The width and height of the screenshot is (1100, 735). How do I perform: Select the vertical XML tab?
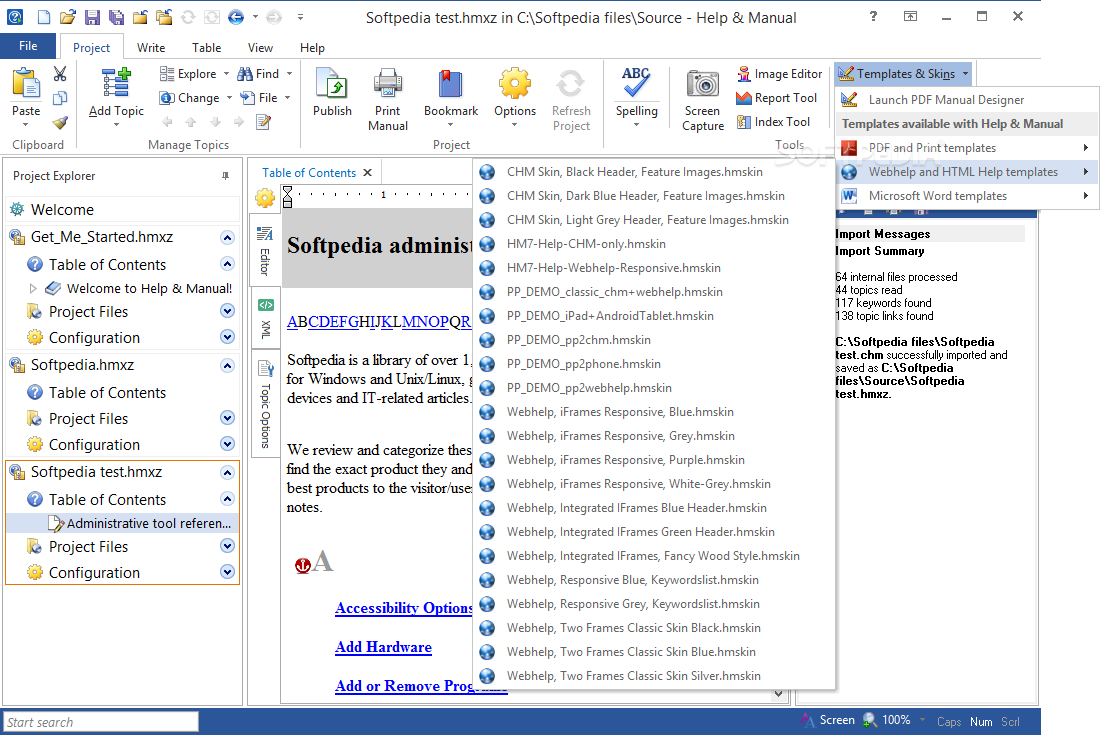click(265, 318)
